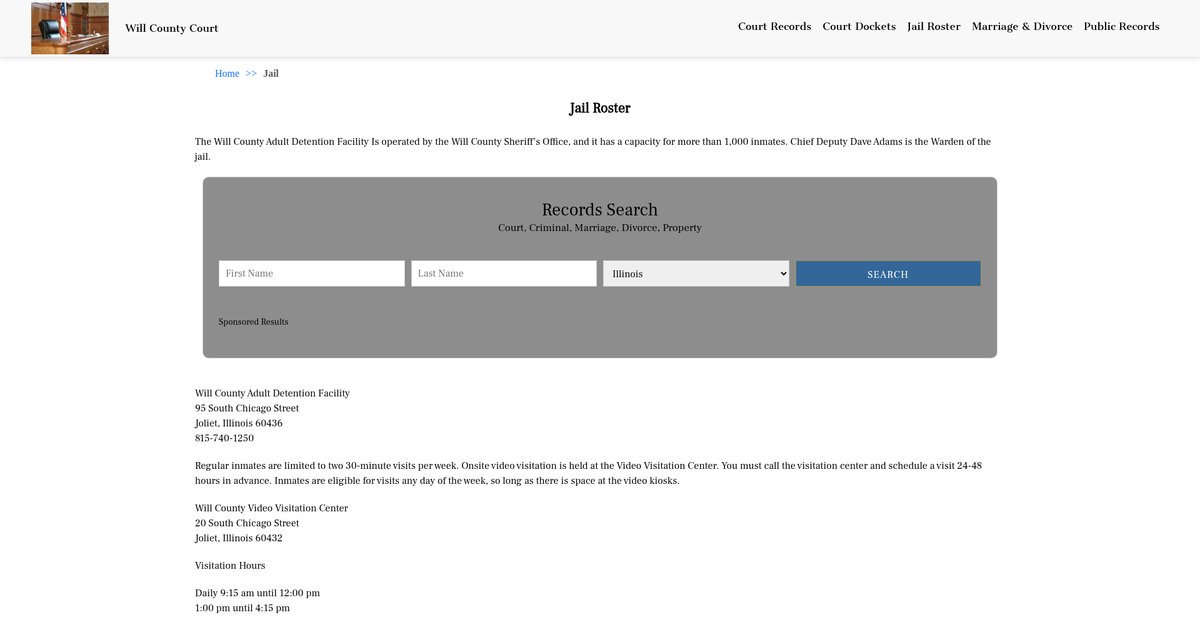
Task: Click the Jail breadcrumb text
Action: point(271,74)
